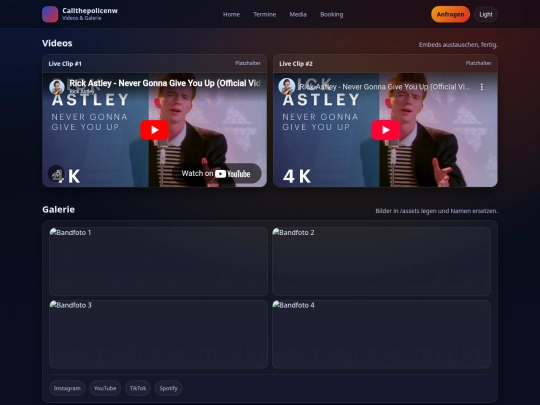540x405 pixels.
Task: Click the Videos section heading
Action: tap(57, 43)
